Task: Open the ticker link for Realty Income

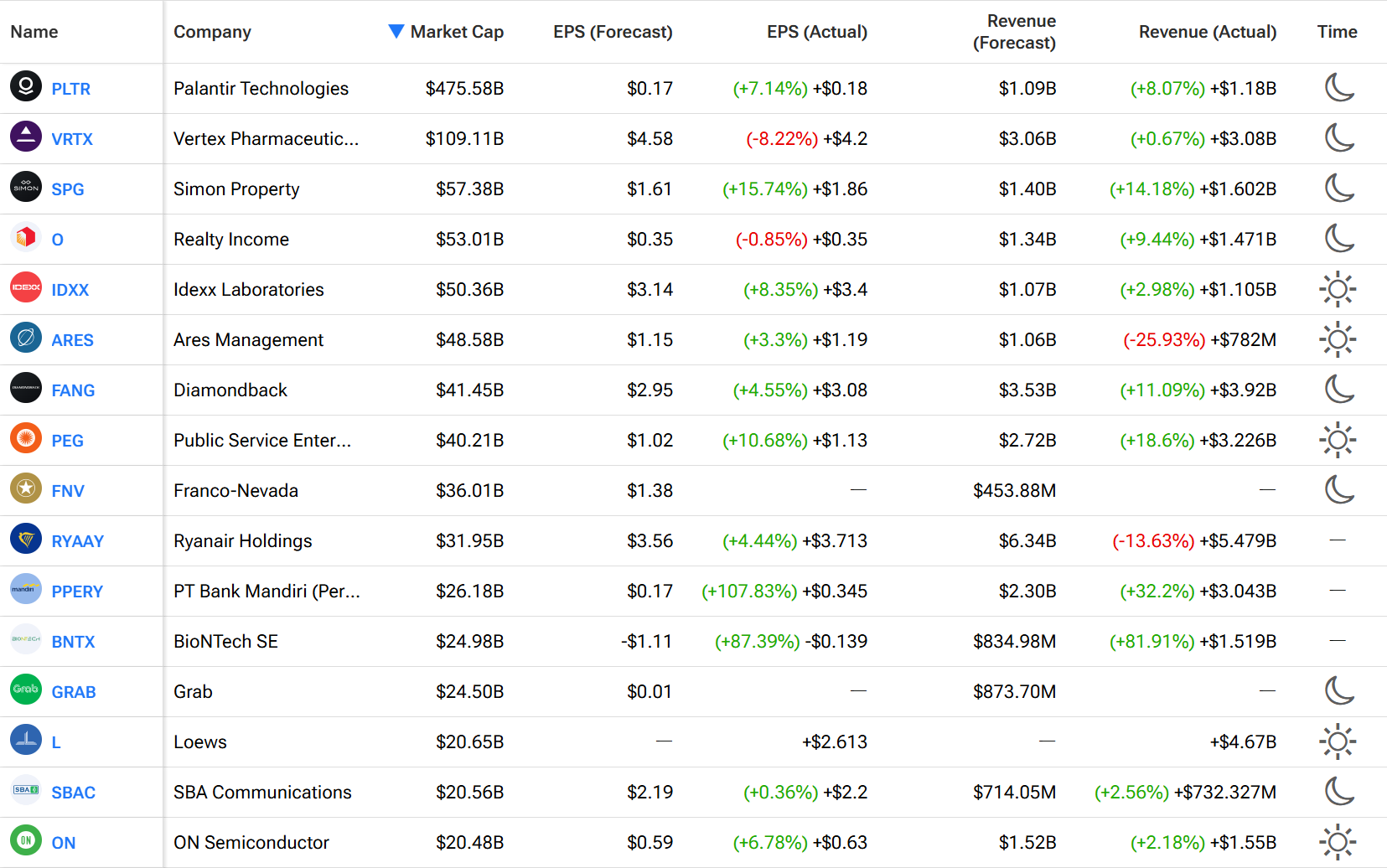Action: (x=57, y=240)
